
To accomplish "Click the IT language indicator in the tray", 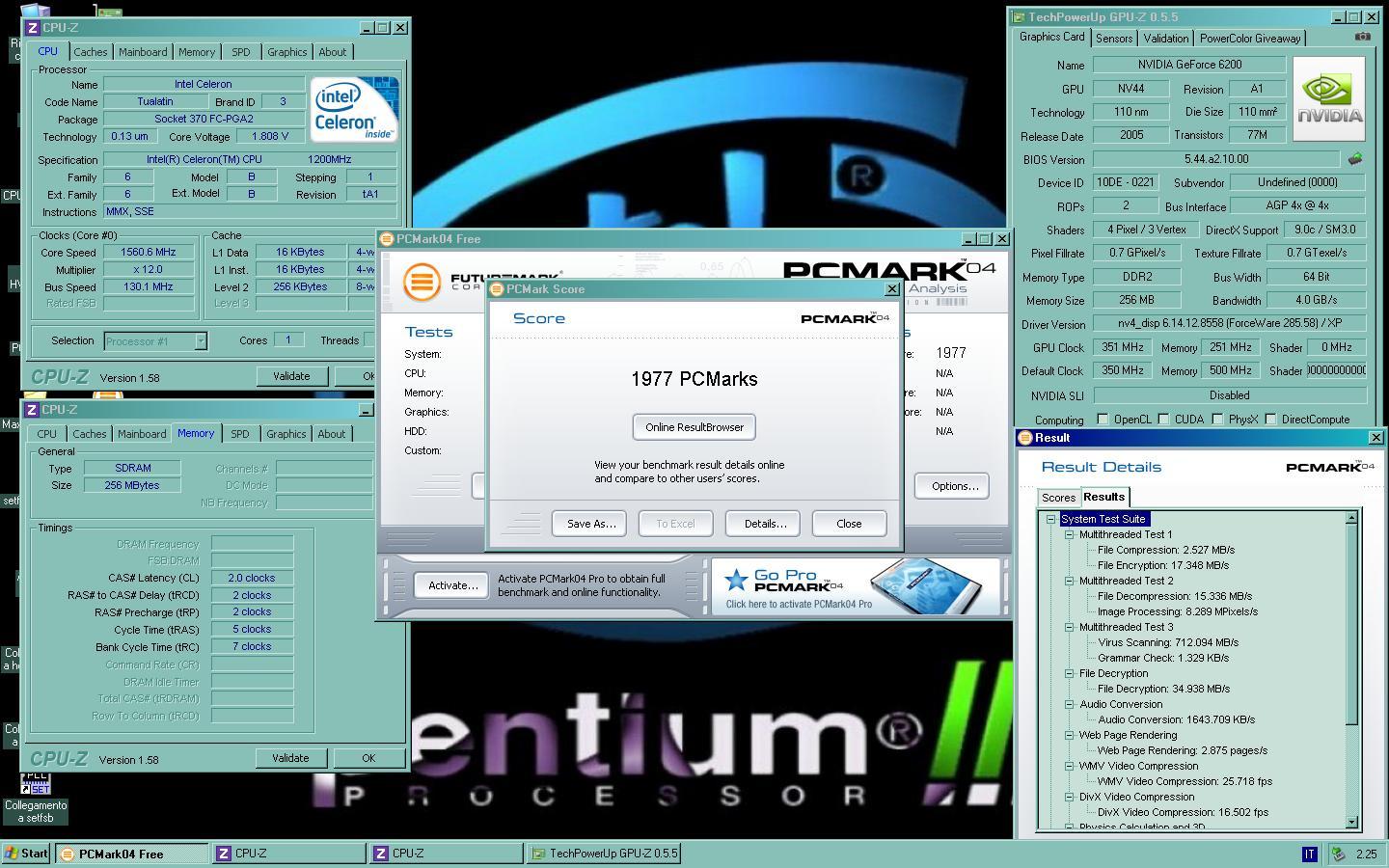I will coord(1309,854).
